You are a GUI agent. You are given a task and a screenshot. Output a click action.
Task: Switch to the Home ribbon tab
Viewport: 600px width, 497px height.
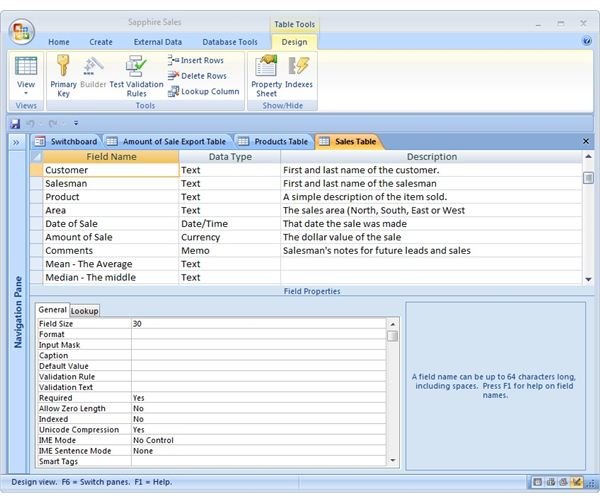pyautogui.click(x=59, y=42)
